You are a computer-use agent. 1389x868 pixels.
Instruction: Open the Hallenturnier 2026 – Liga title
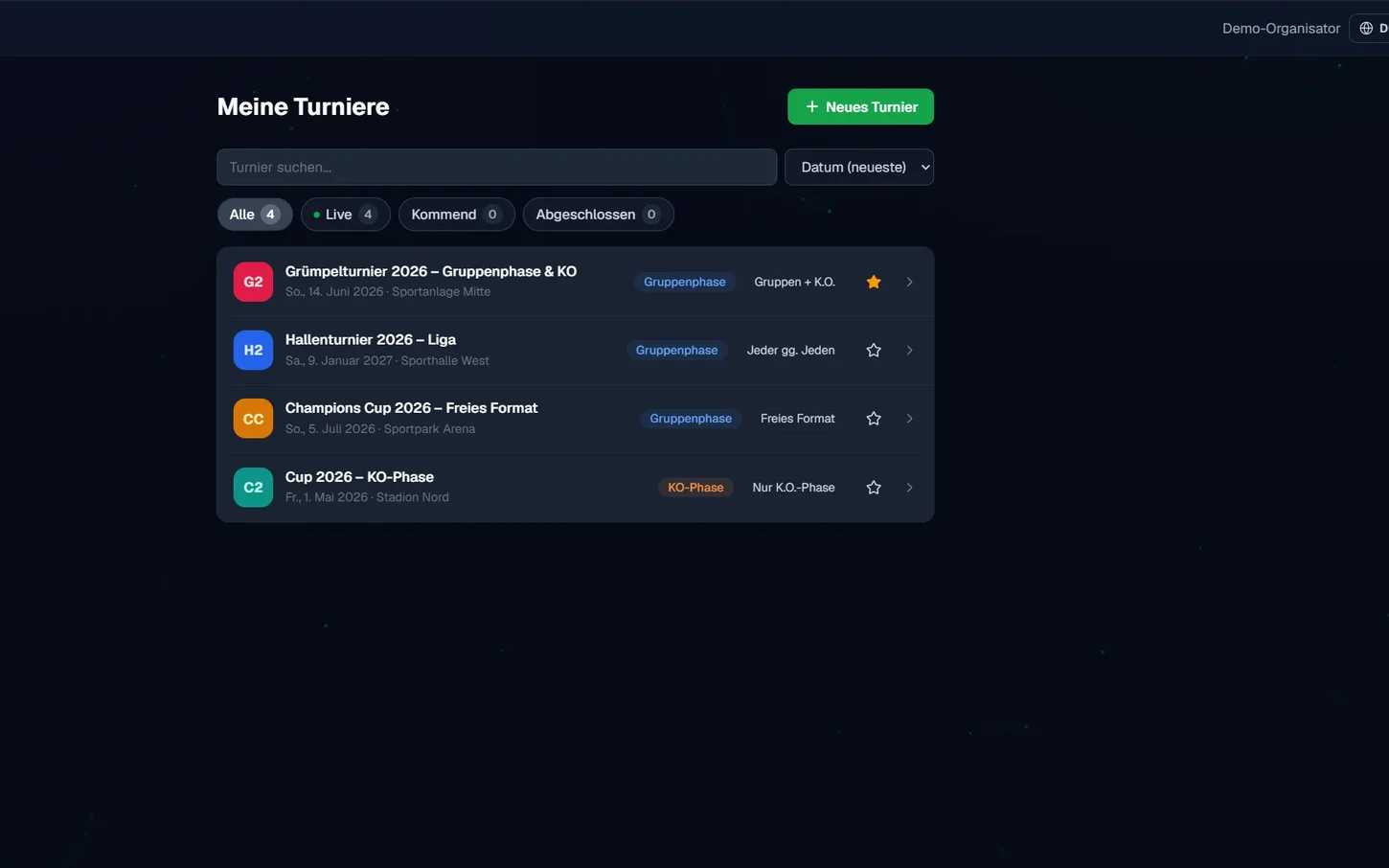(x=371, y=339)
